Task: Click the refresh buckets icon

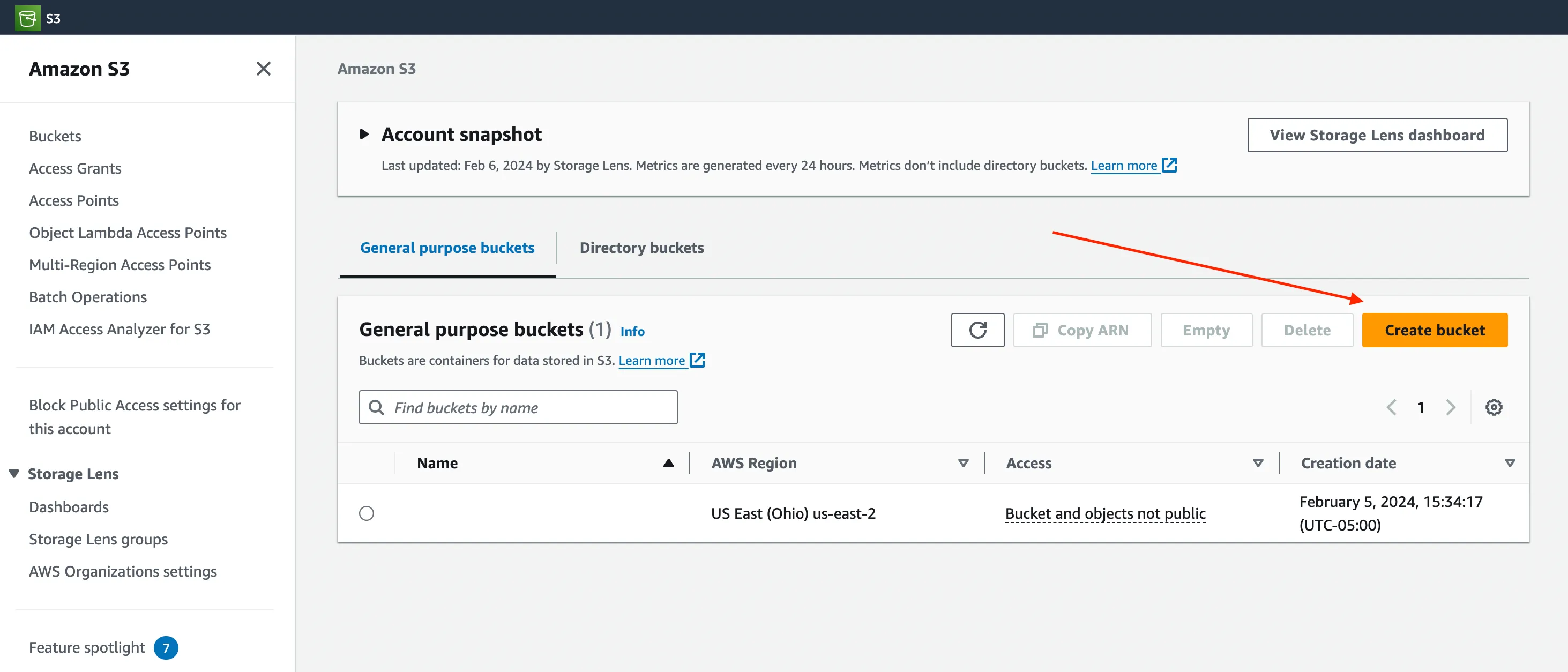Action: click(x=977, y=329)
